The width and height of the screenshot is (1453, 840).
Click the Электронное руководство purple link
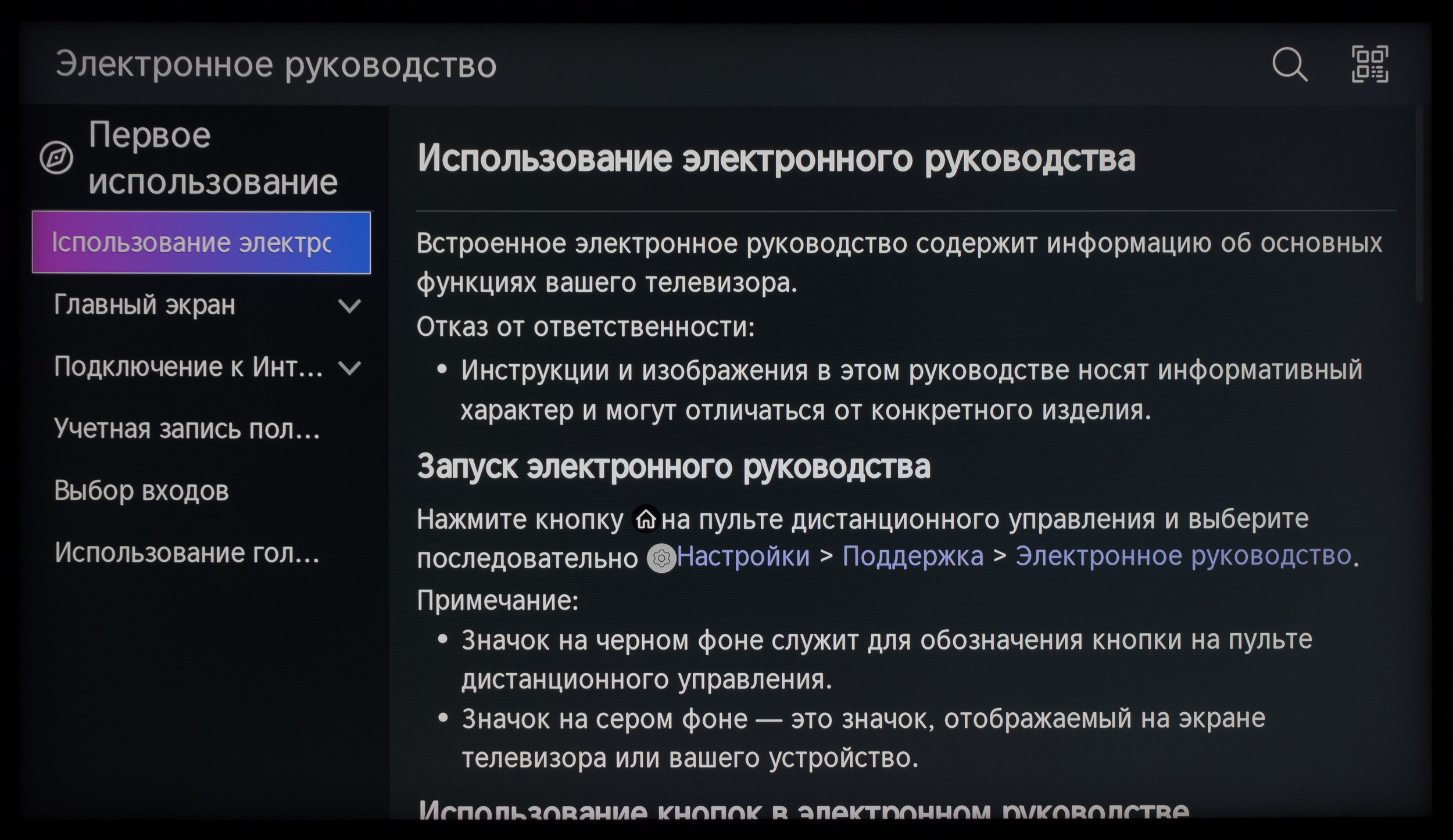click(1183, 556)
